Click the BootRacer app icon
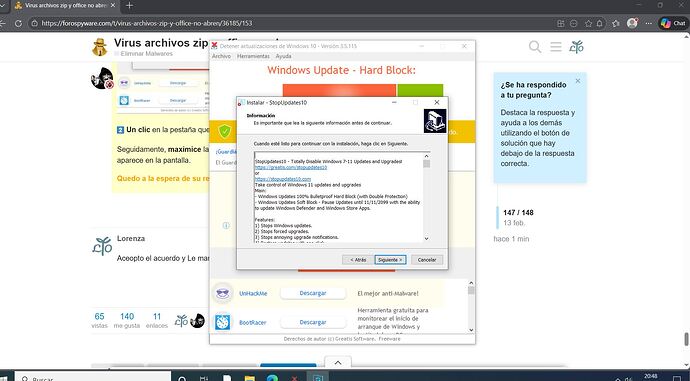 (x=223, y=322)
